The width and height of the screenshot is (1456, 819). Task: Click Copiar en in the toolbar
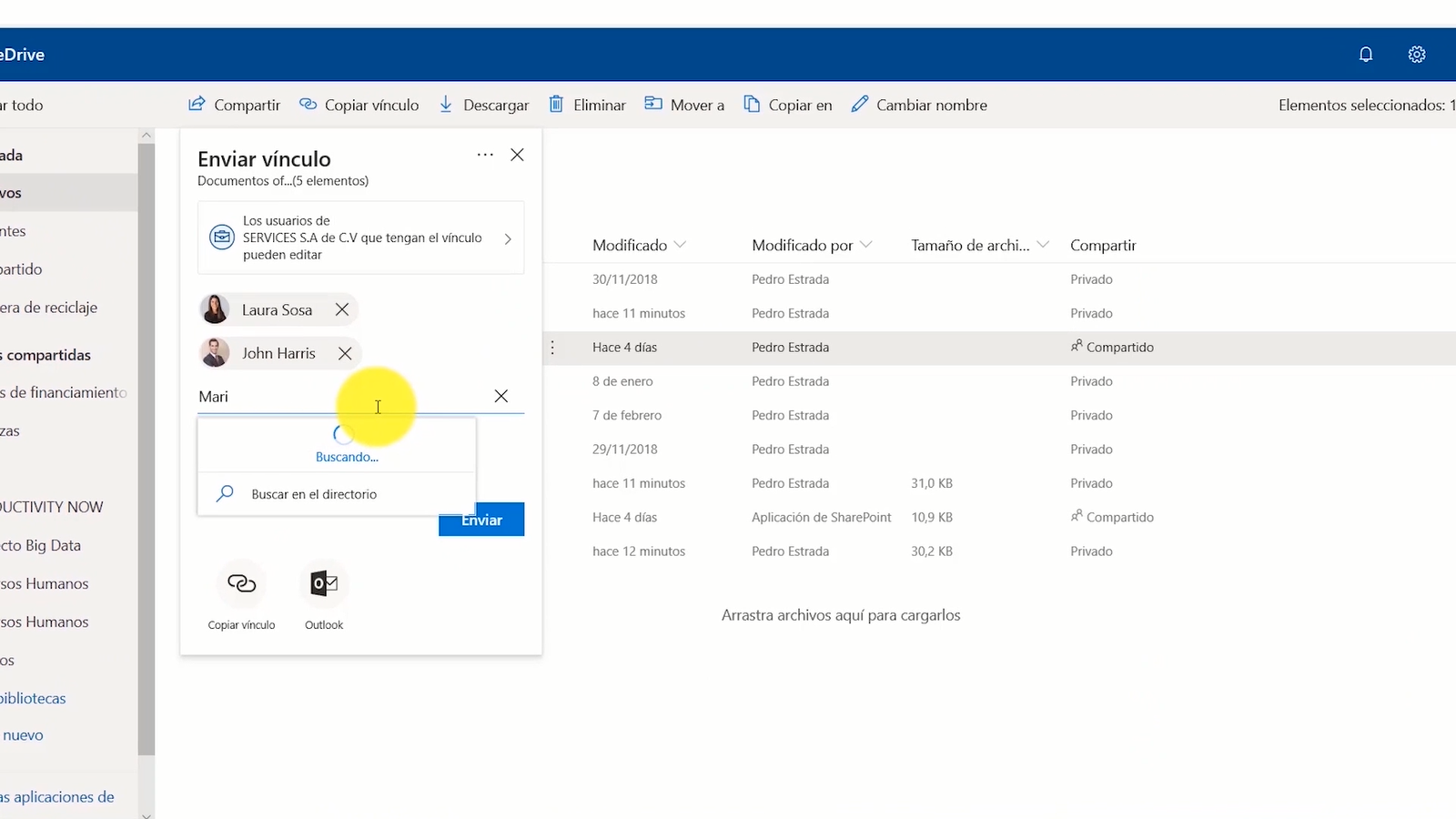tap(788, 105)
